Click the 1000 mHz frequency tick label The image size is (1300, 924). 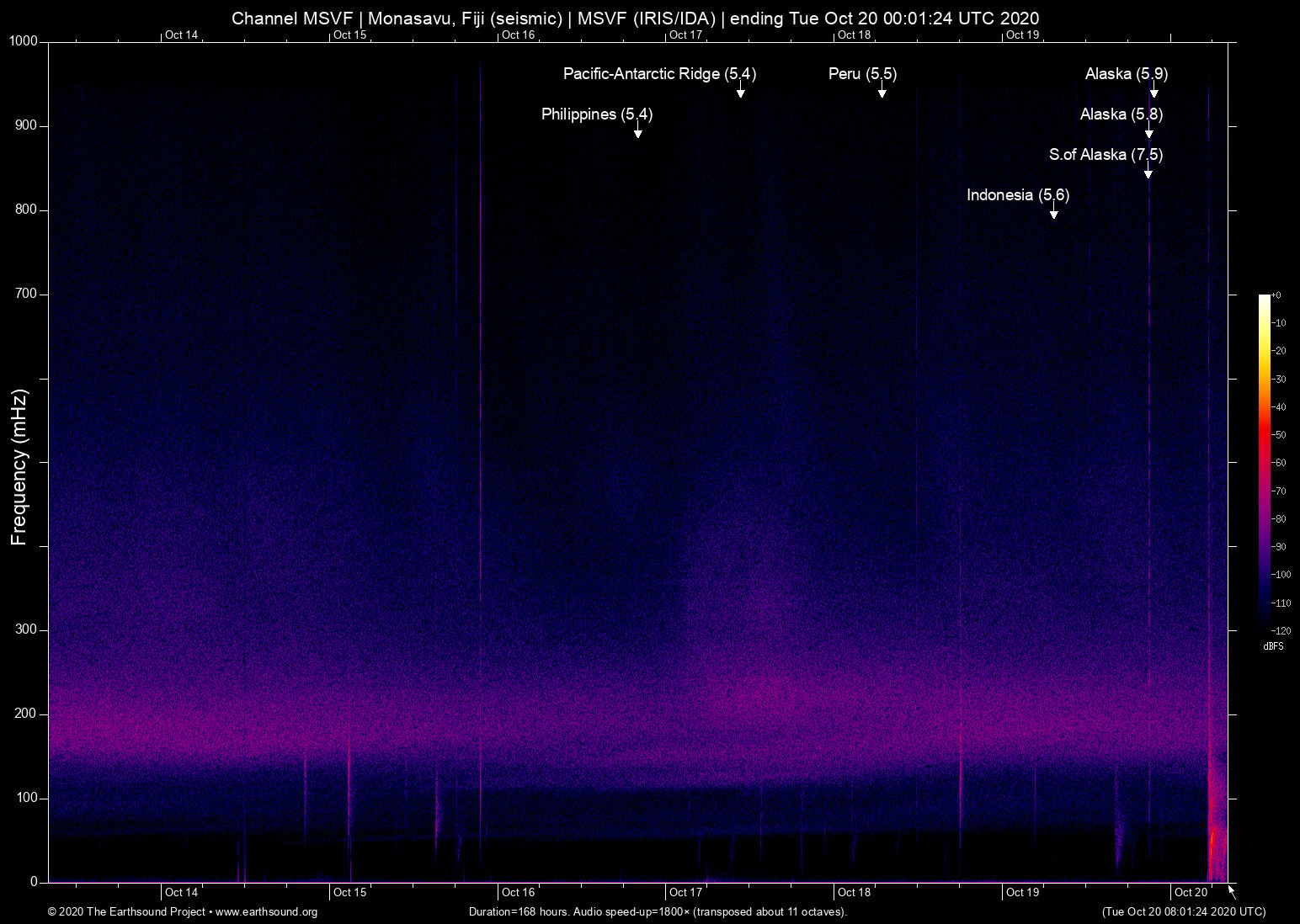pyautogui.click(x=24, y=41)
